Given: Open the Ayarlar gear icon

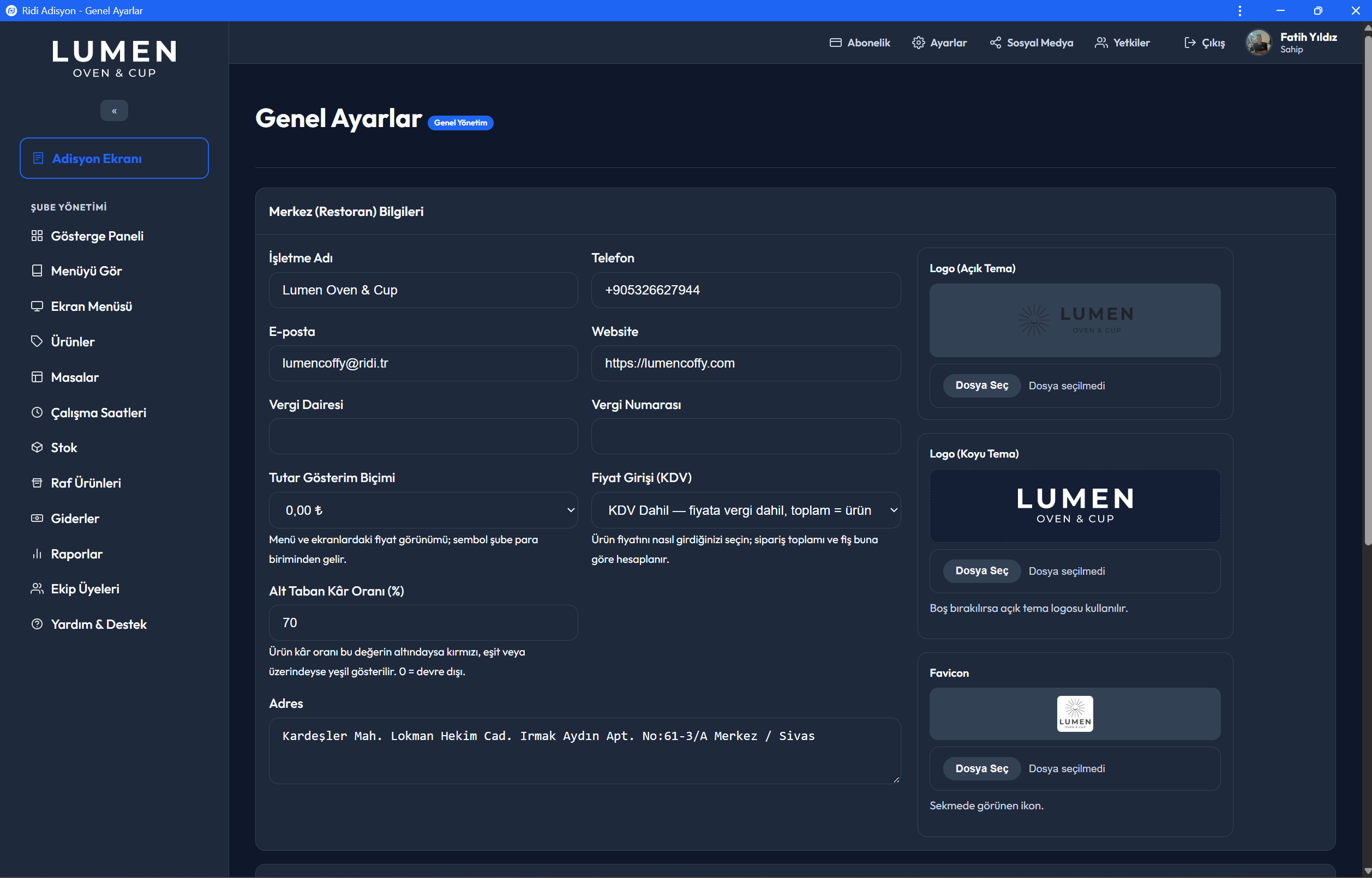Looking at the screenshot, I should (x=918, y=43).
